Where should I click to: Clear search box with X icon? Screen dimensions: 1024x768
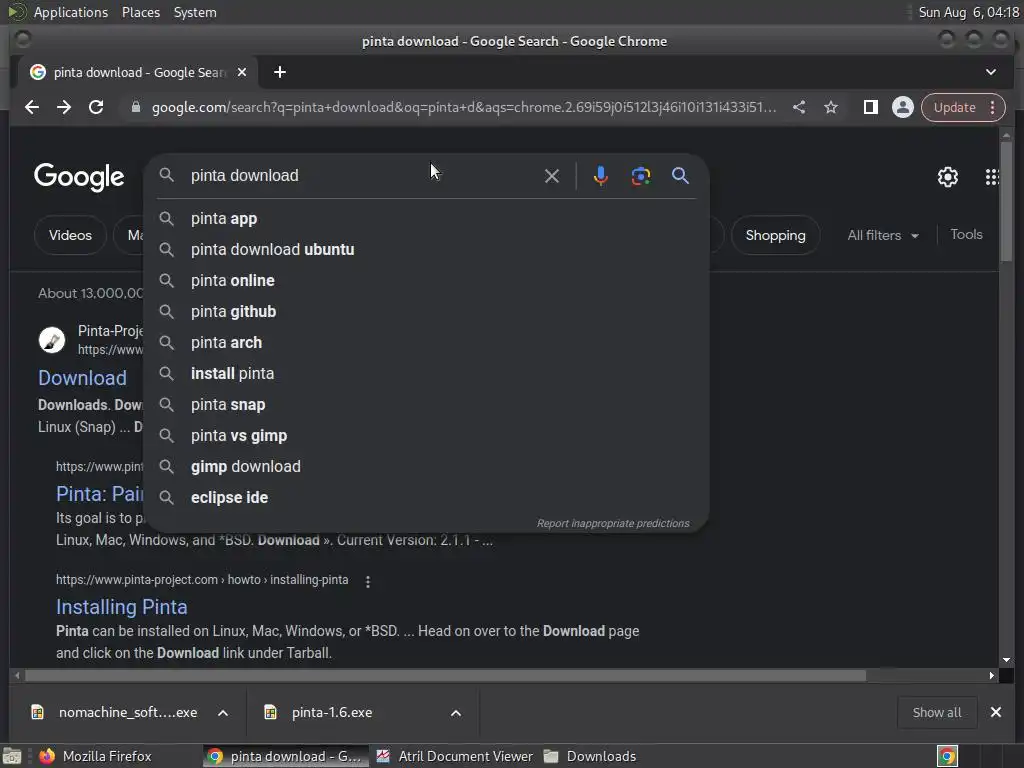[552, 176]
